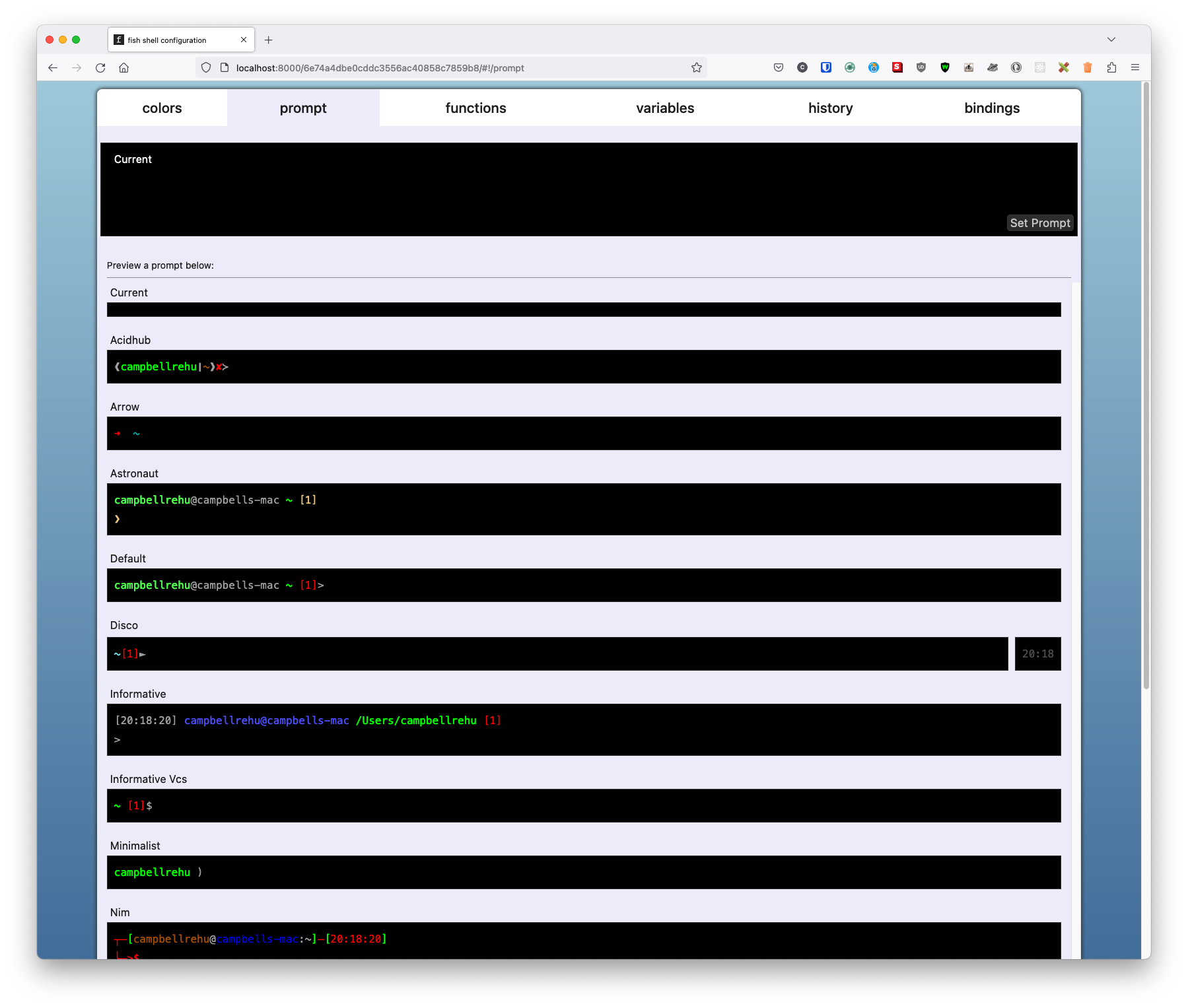Click the Set Prompt button
Screen dimensions: 1188x1008
(x=1040, y=222)
